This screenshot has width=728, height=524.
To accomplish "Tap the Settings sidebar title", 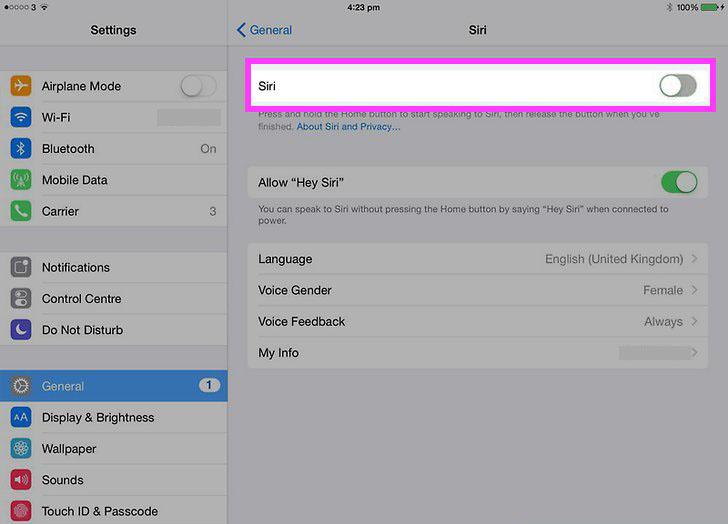I will point(113,30).
